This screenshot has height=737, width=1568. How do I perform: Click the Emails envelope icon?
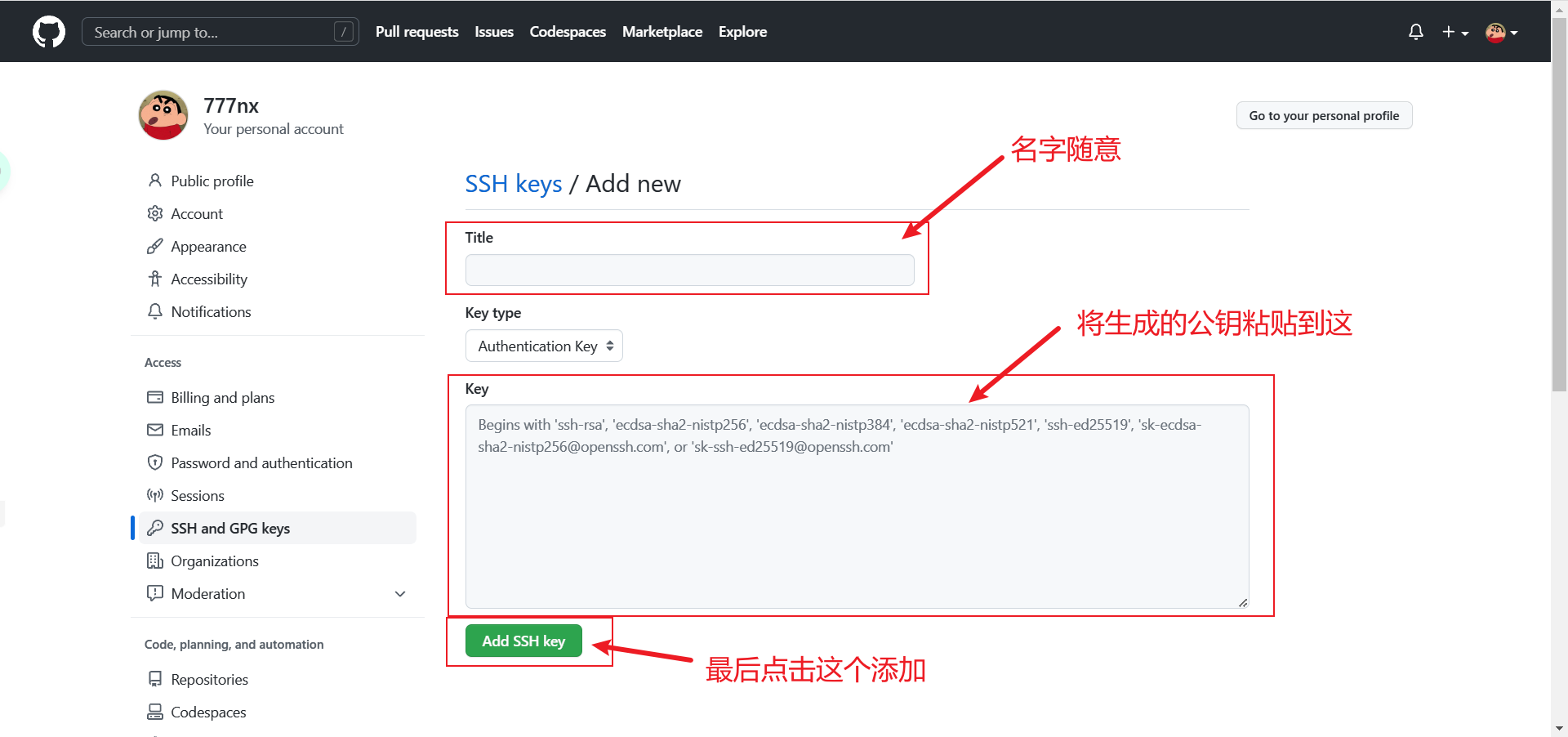tap(155, 430)
